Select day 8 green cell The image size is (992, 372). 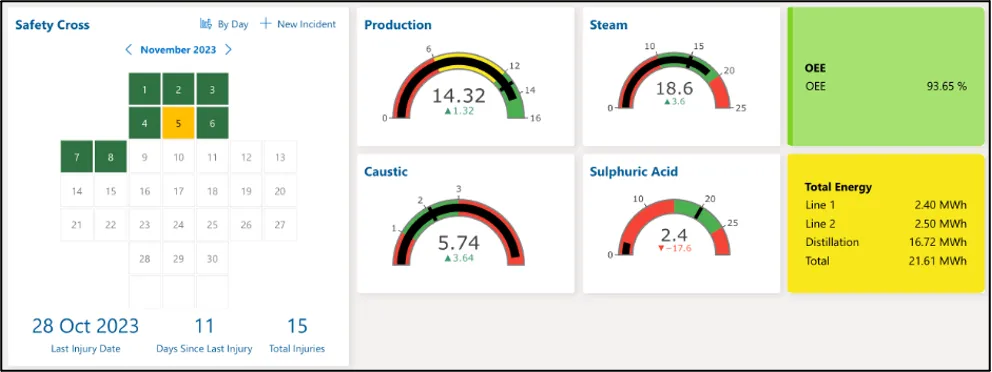(111, 157)
